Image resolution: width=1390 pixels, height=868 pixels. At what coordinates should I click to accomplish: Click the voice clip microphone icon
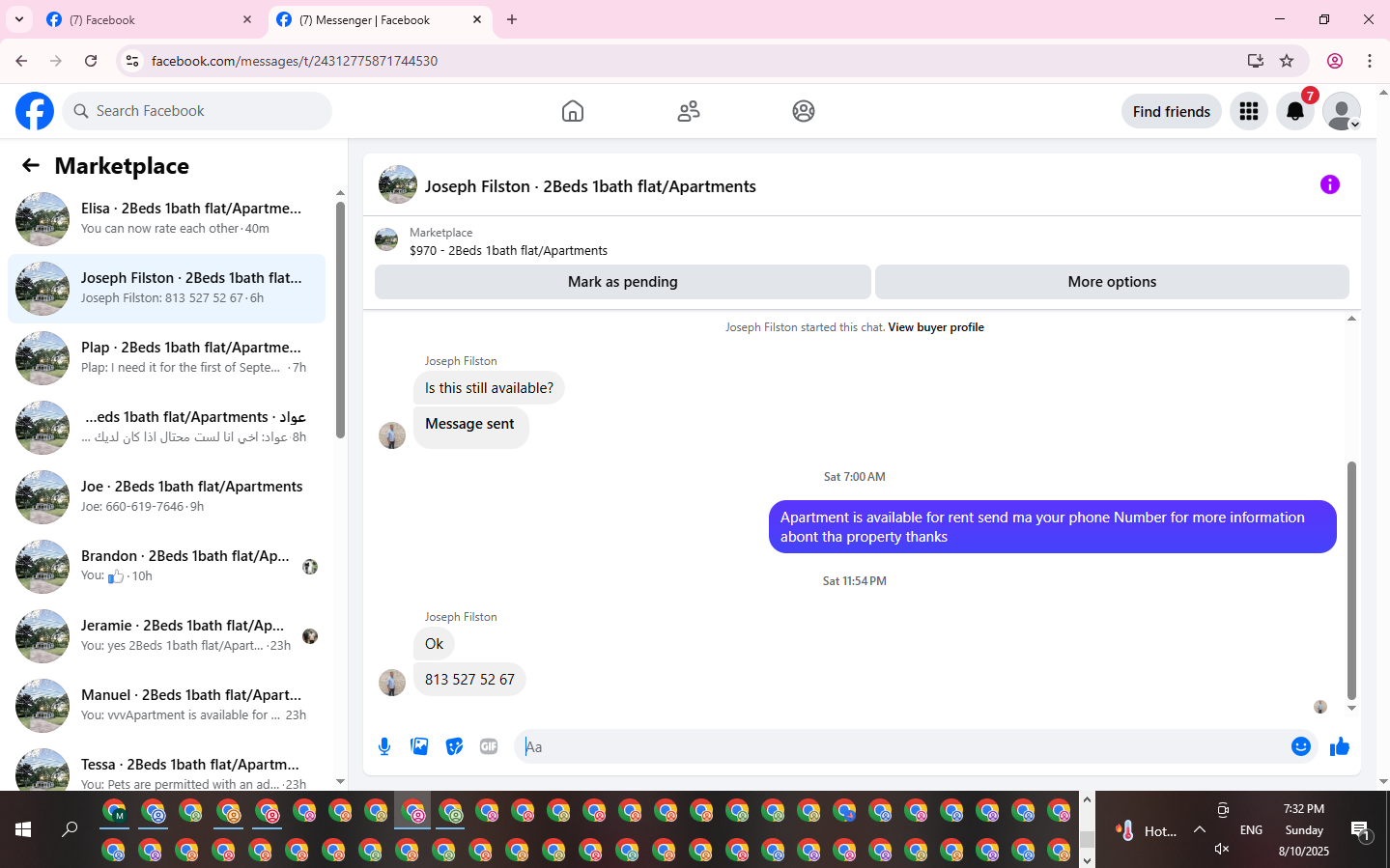(384, 746)
